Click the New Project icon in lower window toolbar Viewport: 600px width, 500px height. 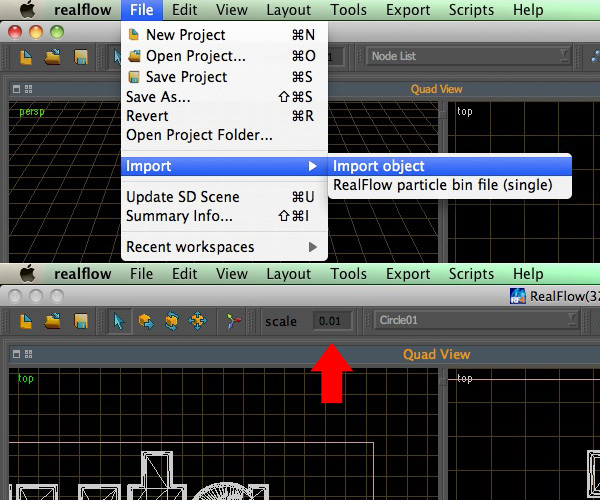(x=26, y=321)
